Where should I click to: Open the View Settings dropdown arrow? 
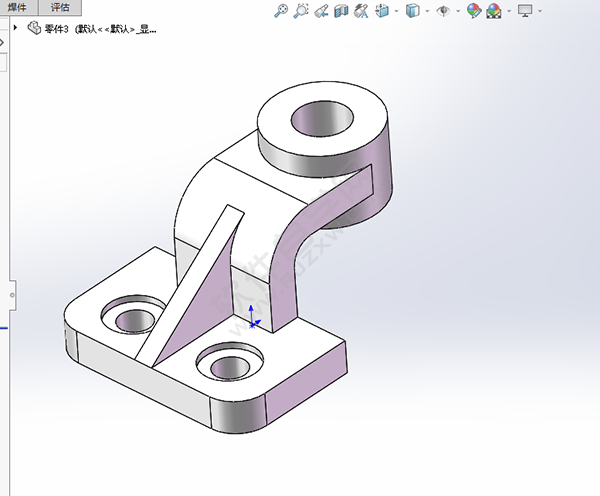click(540, 11)
